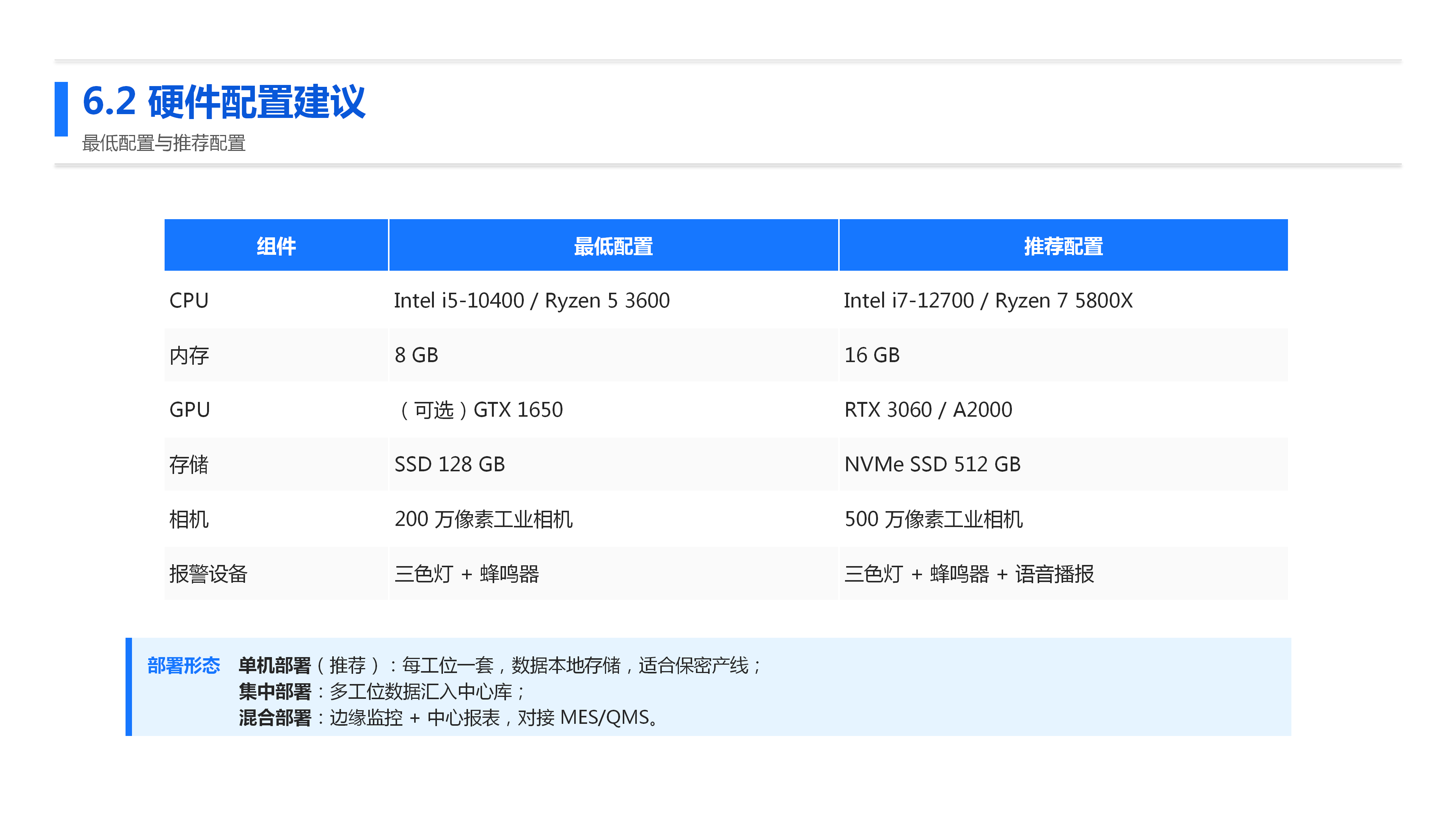Click the 最低配置 column header
Screen dimensions: 1456x819
coord(614,246)
